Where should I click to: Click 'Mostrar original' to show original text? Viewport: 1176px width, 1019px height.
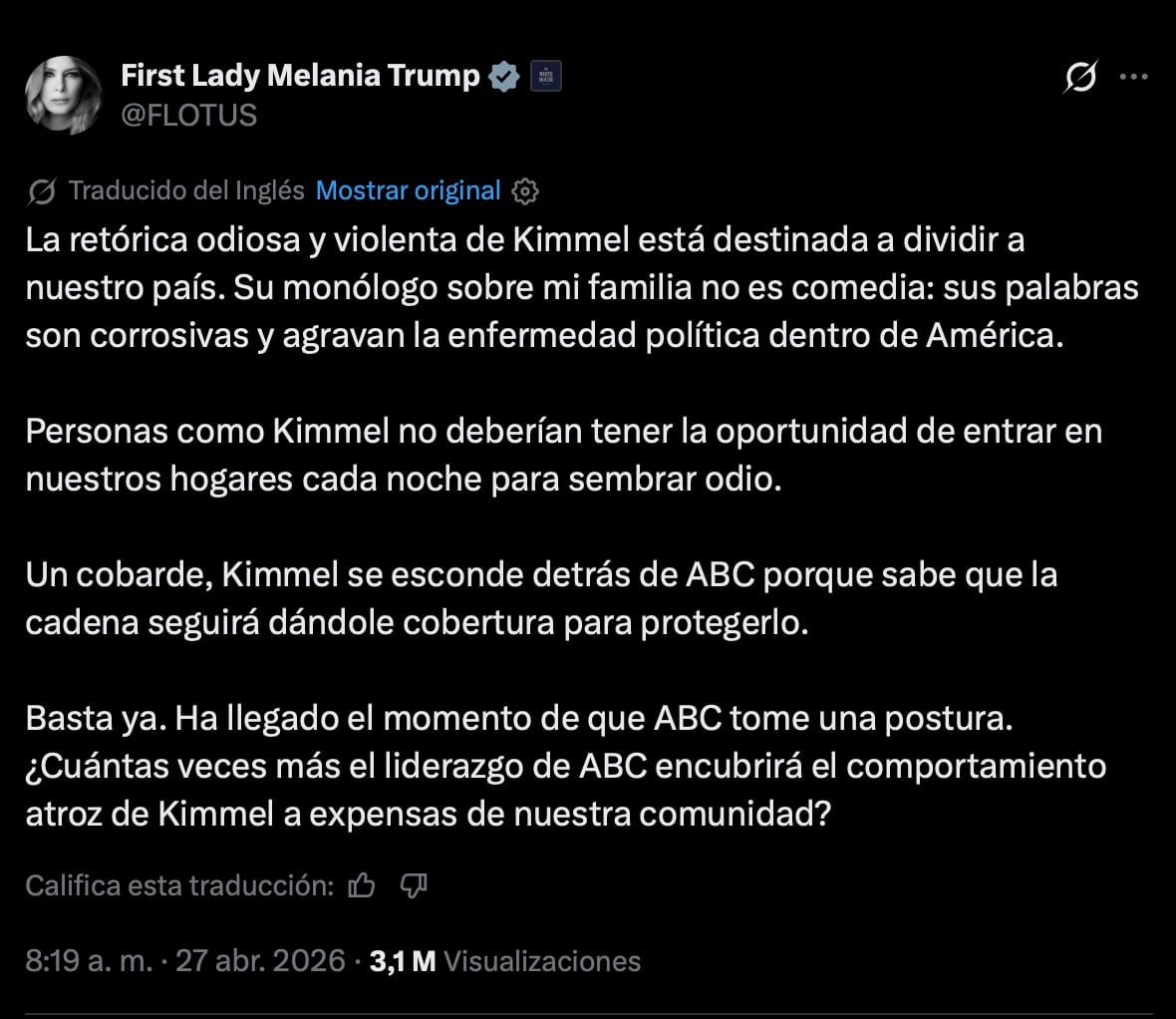click(x=408, y=189)
